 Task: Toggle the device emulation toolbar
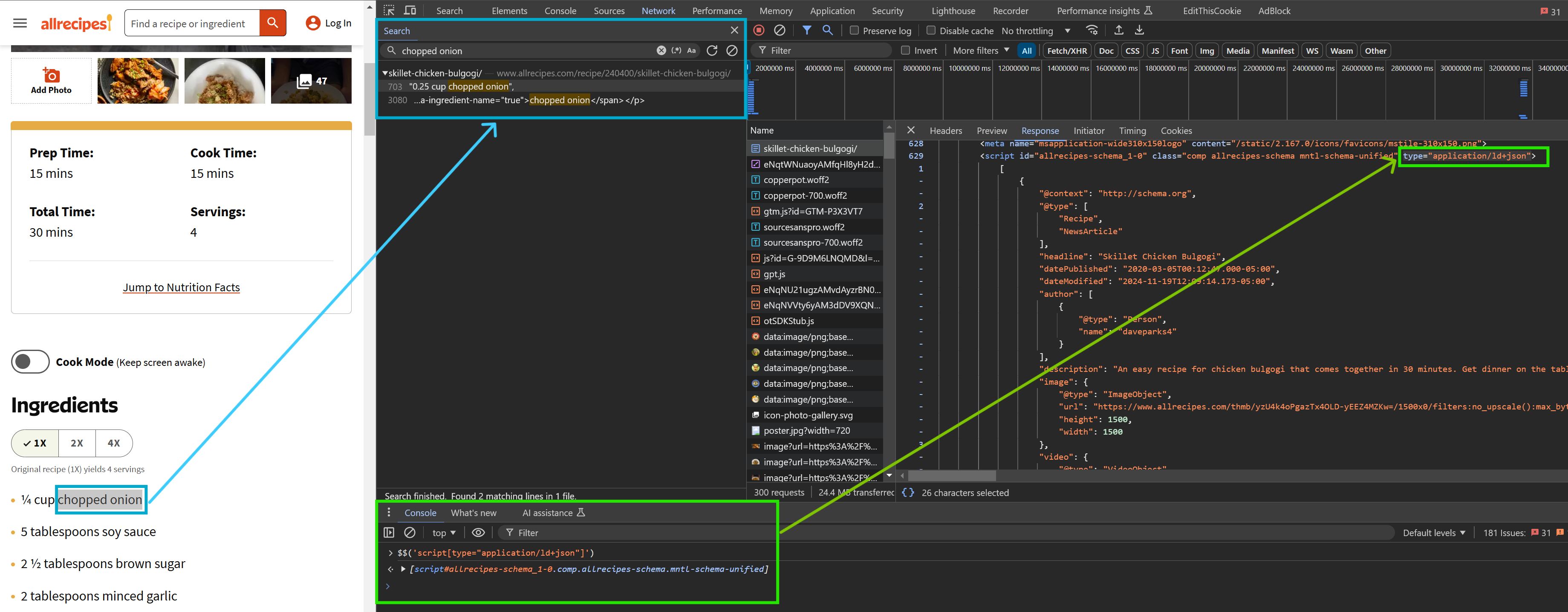410,10
